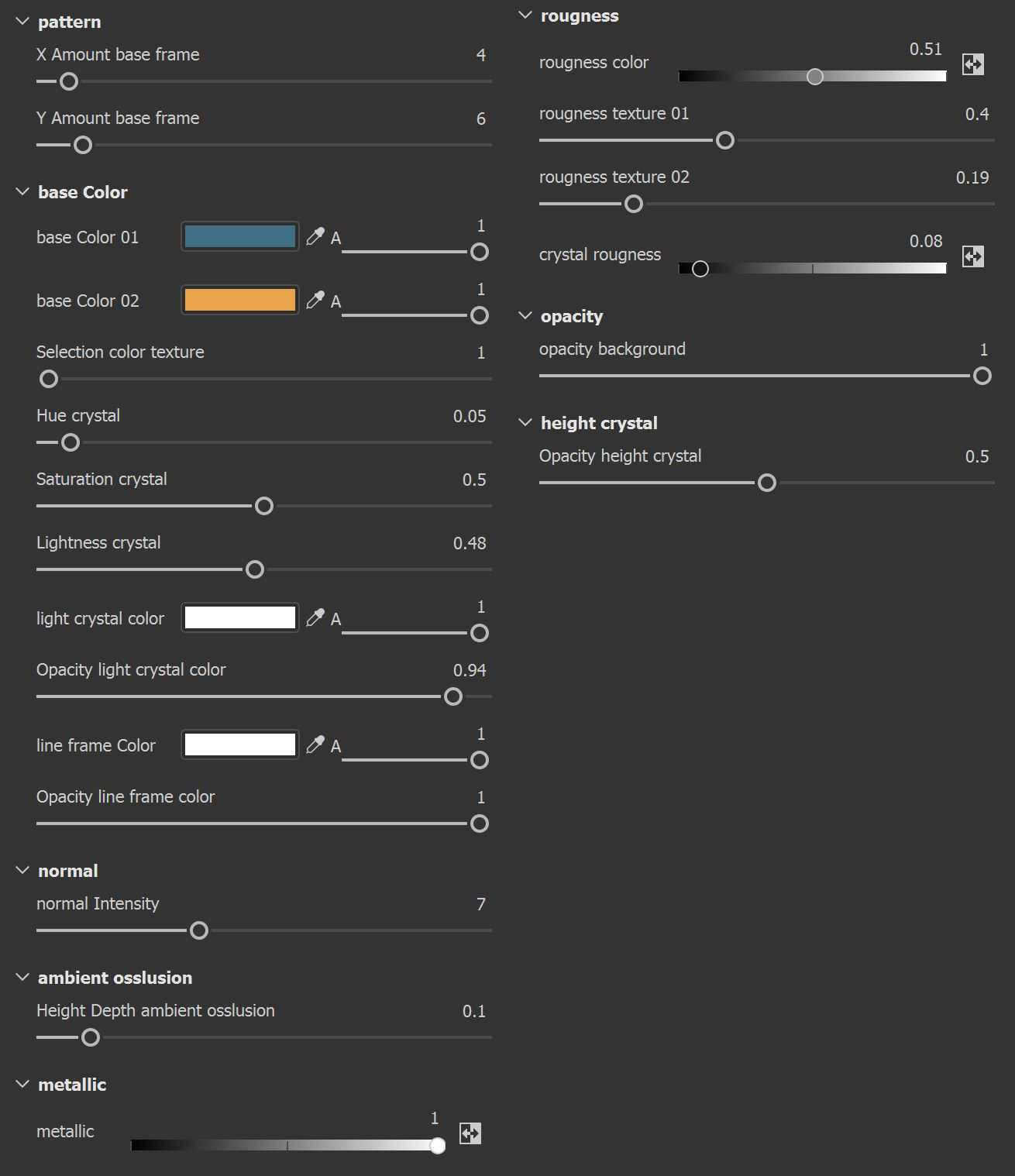
Task: Collapse the base Color section
Action: (x=22, y=192)
